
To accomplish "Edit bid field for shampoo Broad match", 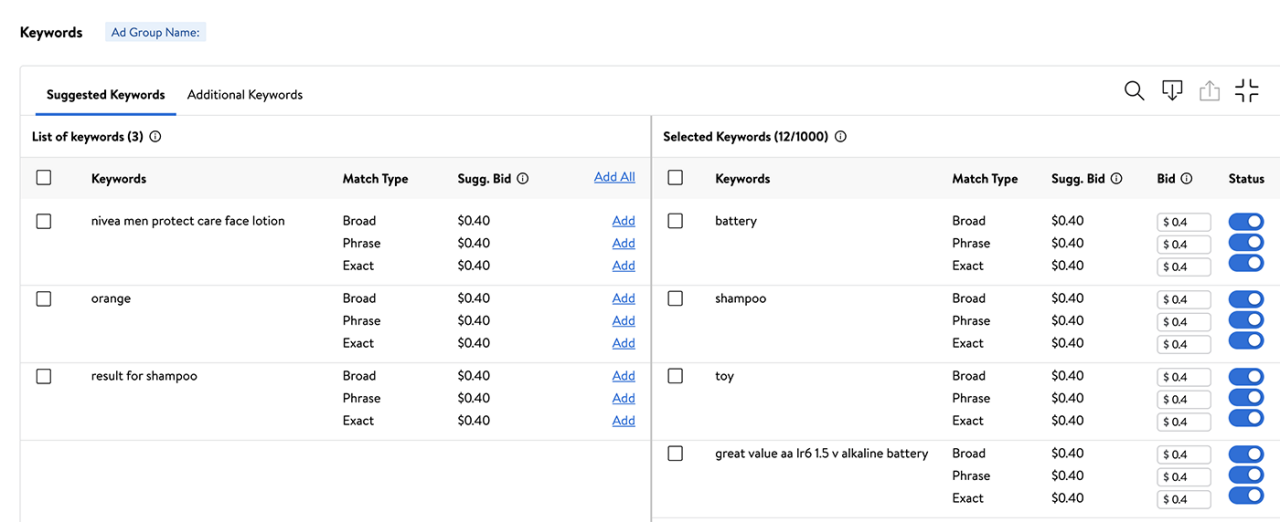I will coord(1184,299).
